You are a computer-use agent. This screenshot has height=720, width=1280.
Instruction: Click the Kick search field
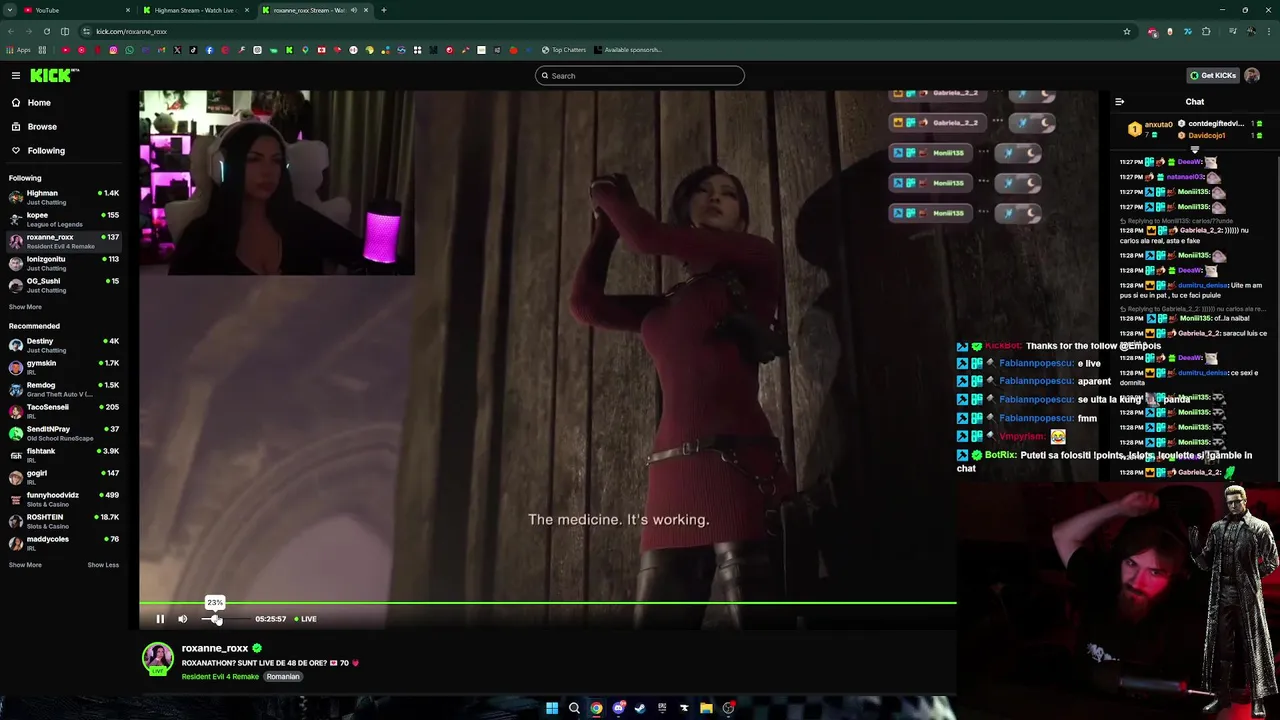point(640,76)
